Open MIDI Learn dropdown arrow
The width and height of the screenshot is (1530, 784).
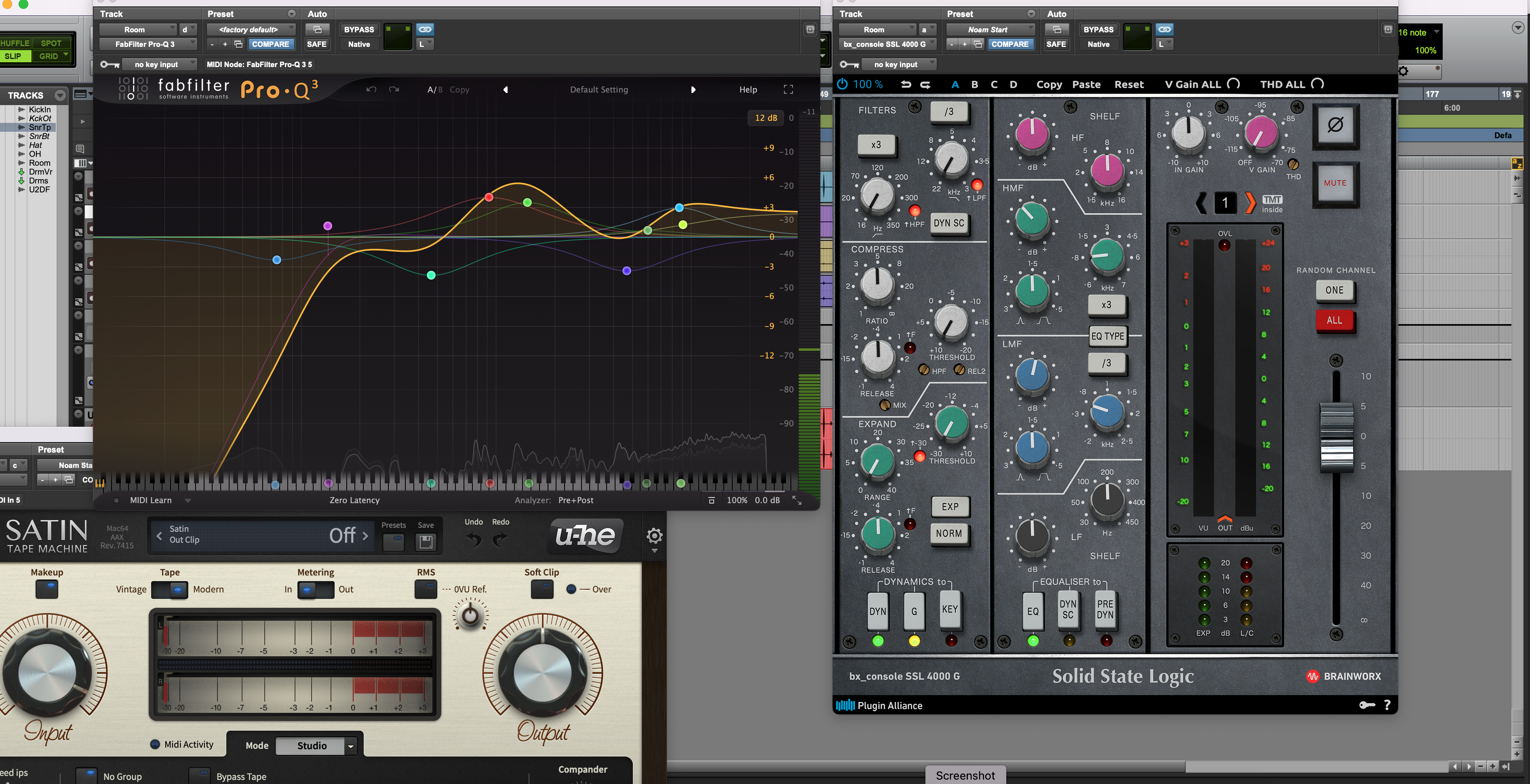(x=188, y=501)
